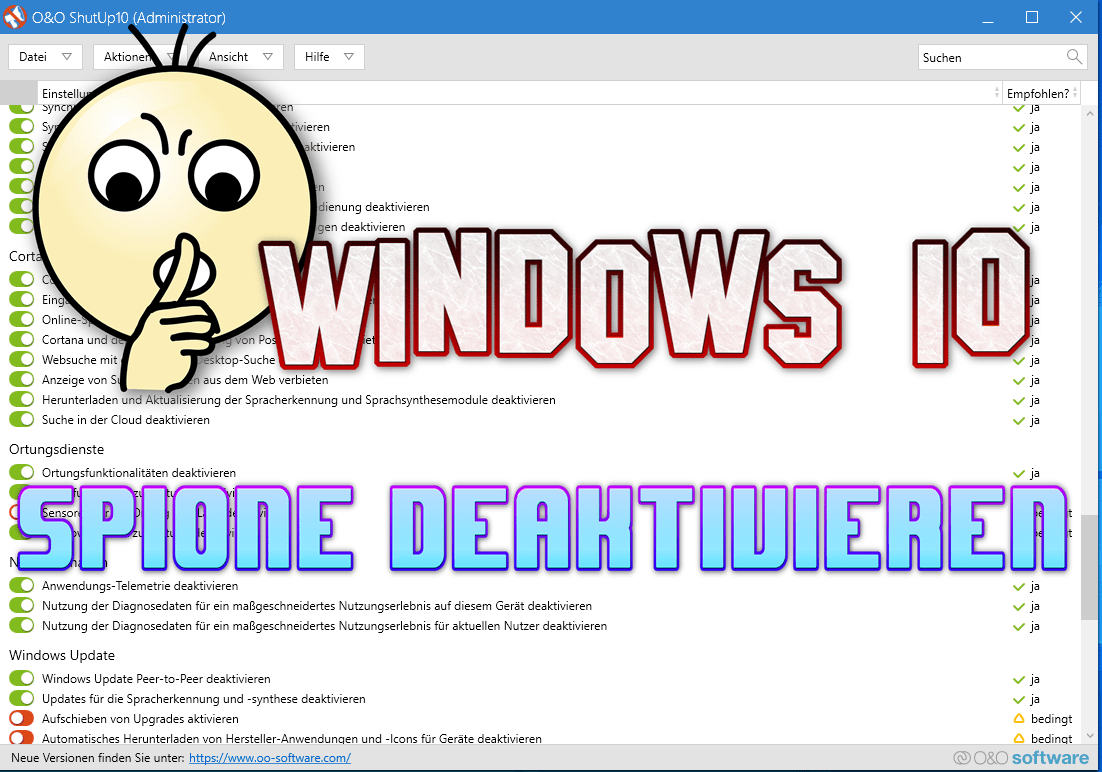This screenshot has width=1102, height=772.
Task: Click green checkmark in Suche in der Cloud row
Action: click(1018, 420)
